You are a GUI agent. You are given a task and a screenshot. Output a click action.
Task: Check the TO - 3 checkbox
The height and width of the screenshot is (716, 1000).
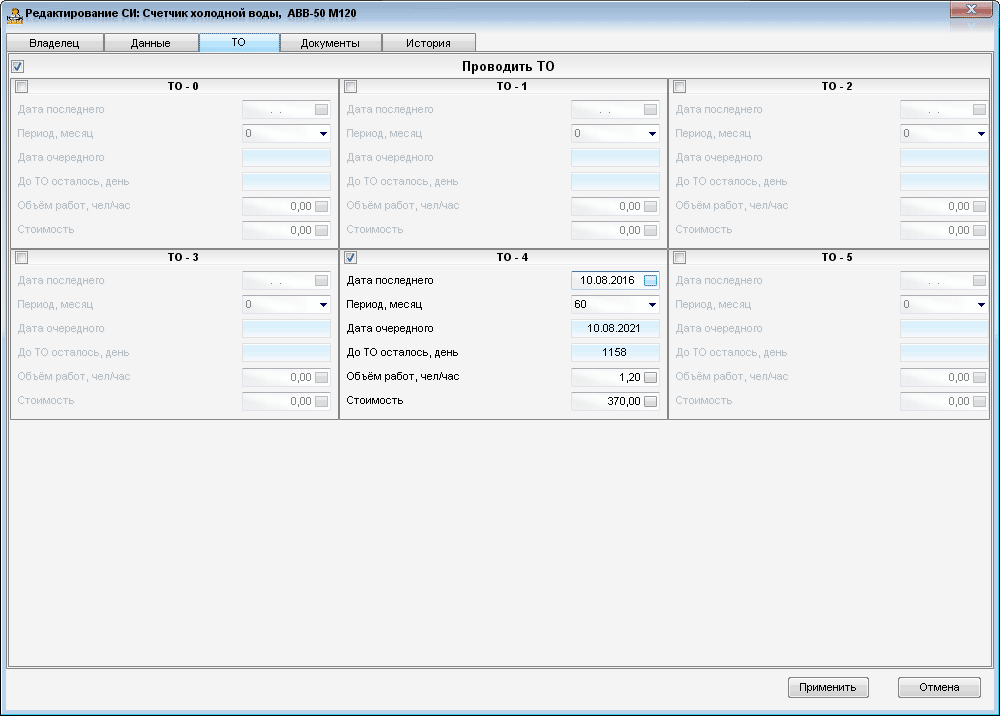tap(22, 258)
